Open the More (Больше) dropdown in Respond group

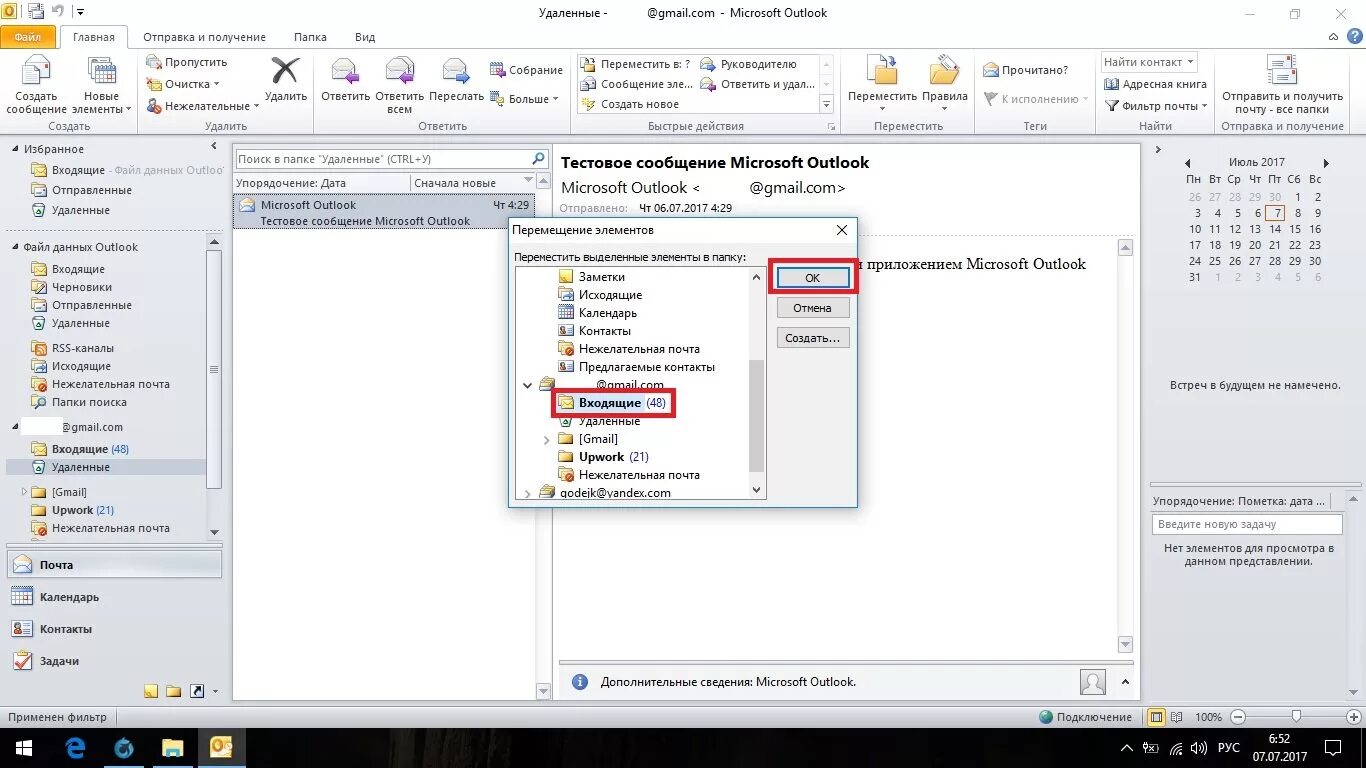click(525, 99)
